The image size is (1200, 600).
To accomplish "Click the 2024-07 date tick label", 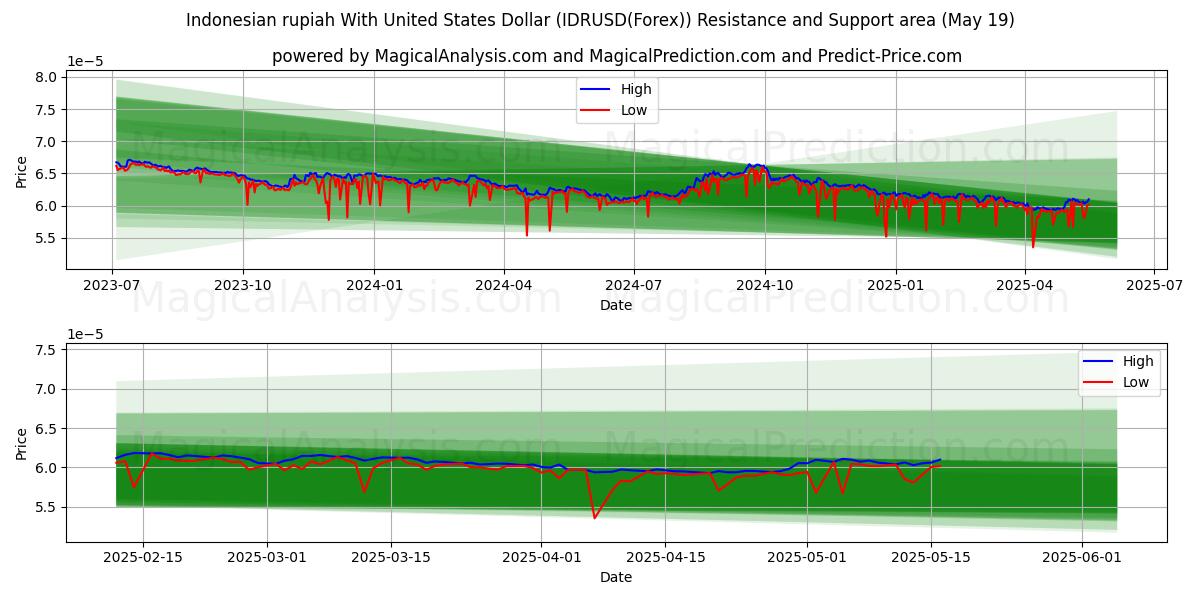I will pos(634,285).
